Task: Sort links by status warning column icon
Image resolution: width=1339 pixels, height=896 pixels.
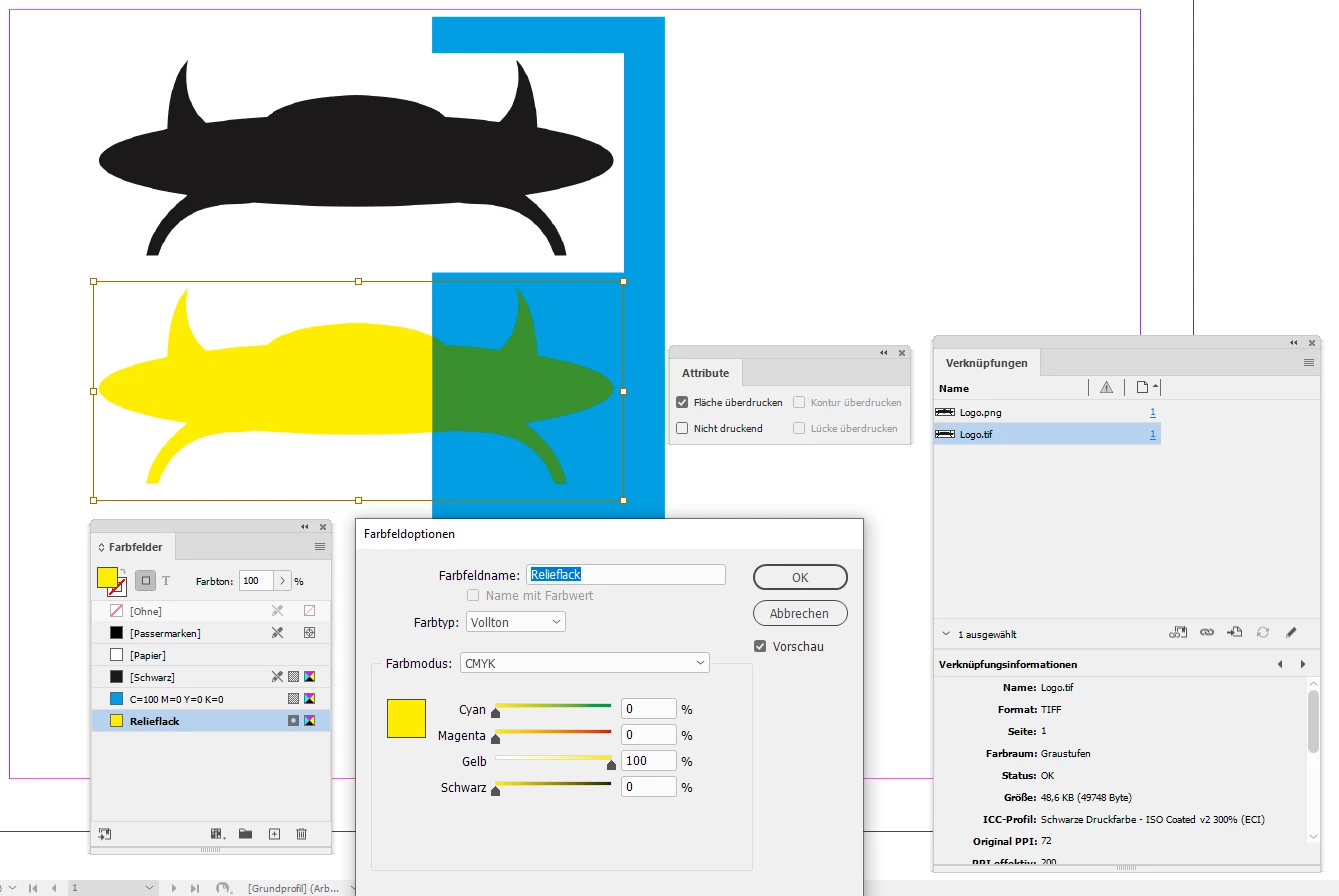Action: pos(1106,388)
